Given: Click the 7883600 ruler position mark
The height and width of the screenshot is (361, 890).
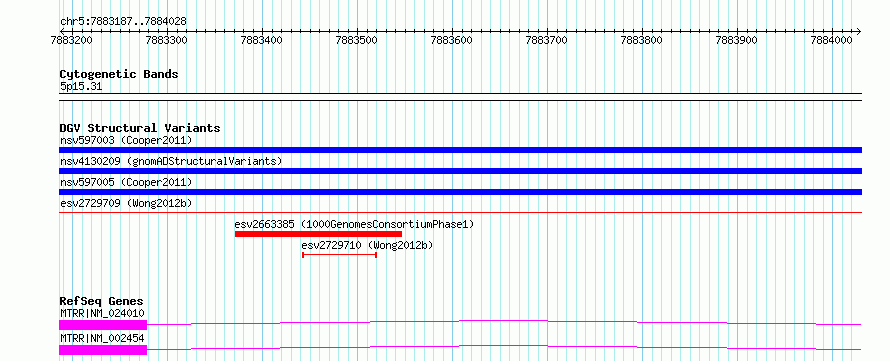Looking at the screenshot, I should [x=452, y=40].
